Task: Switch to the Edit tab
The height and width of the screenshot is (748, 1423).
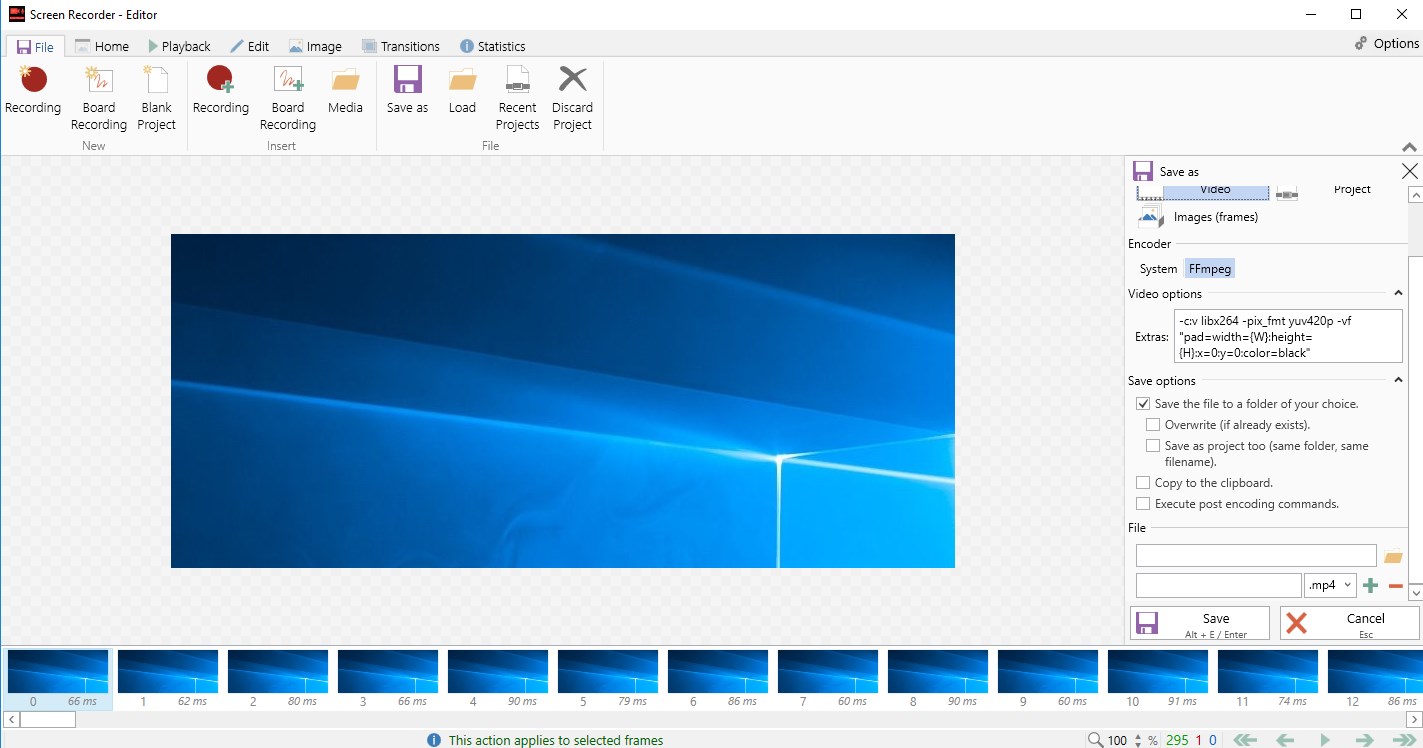Action: coord(249,46)
